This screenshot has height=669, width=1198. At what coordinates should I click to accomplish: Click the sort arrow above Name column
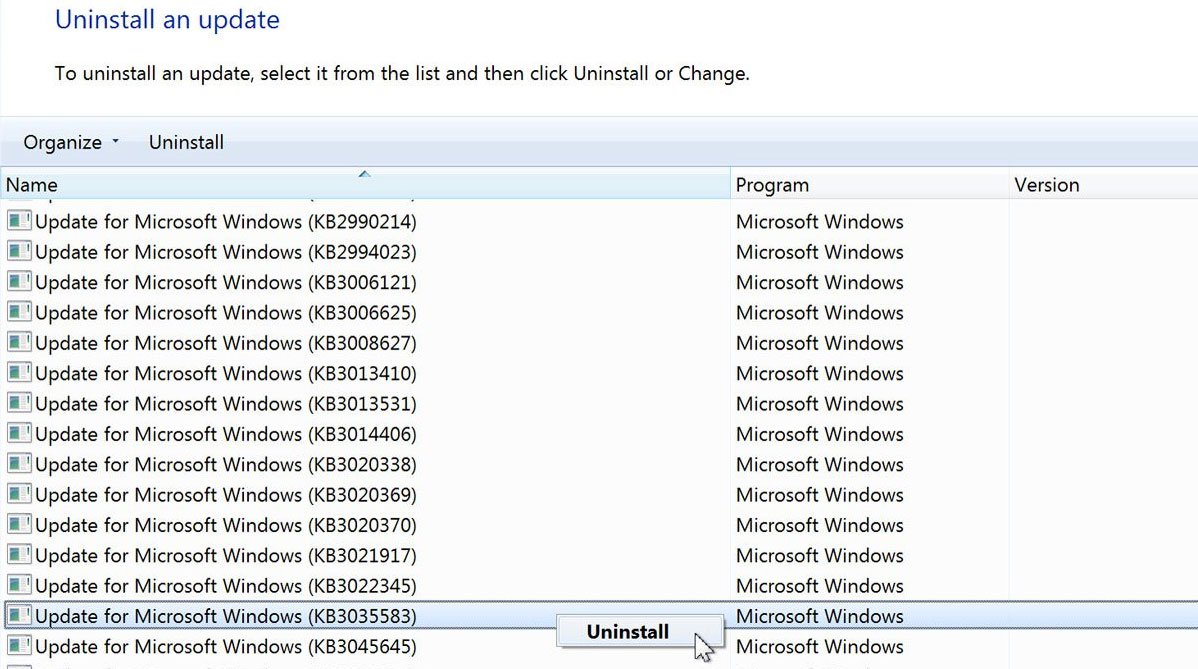[x=364, y=174]
